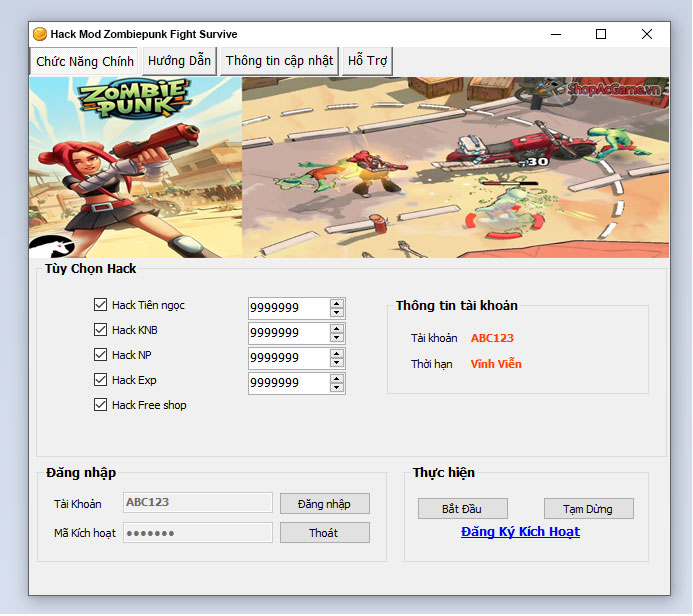This screenshot has width=693, height=616.
Task: Increase Hack Tiên ngọc value with up arrow
Action: pos(337,304)
